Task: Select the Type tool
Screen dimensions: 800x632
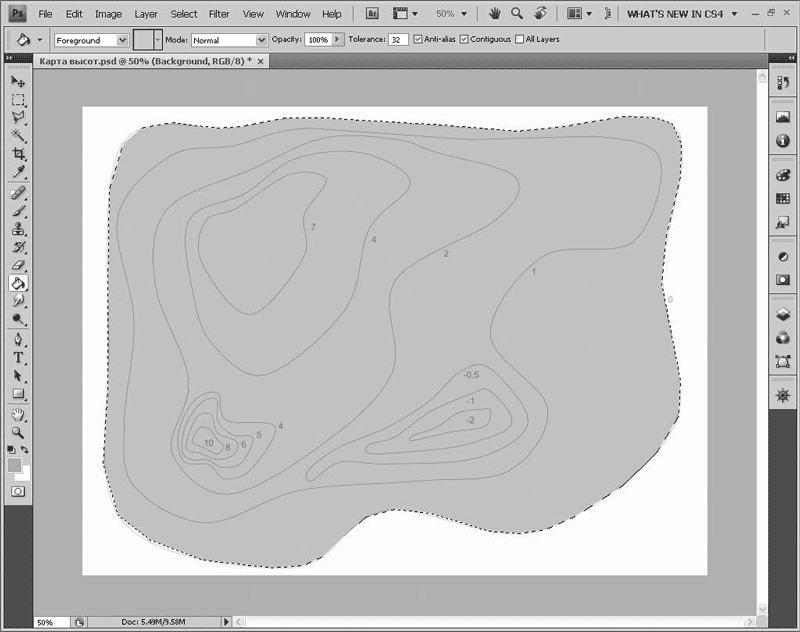Action: pos(18,357)
